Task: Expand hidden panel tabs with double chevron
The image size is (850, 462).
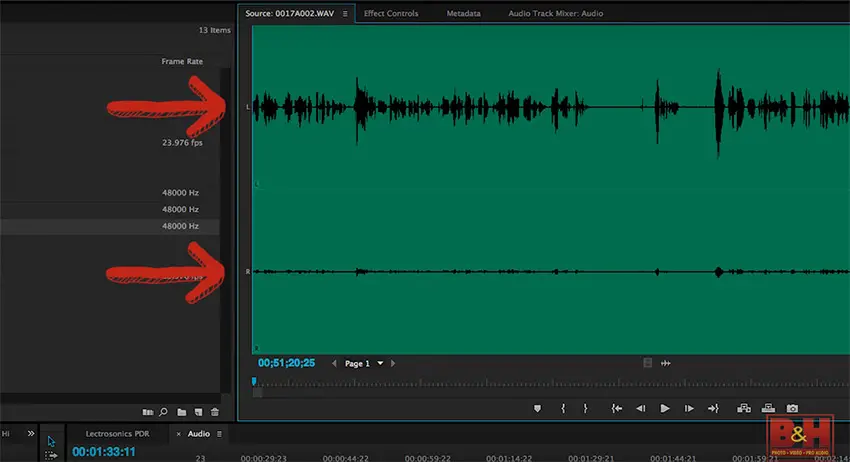Action: point(31,433)
